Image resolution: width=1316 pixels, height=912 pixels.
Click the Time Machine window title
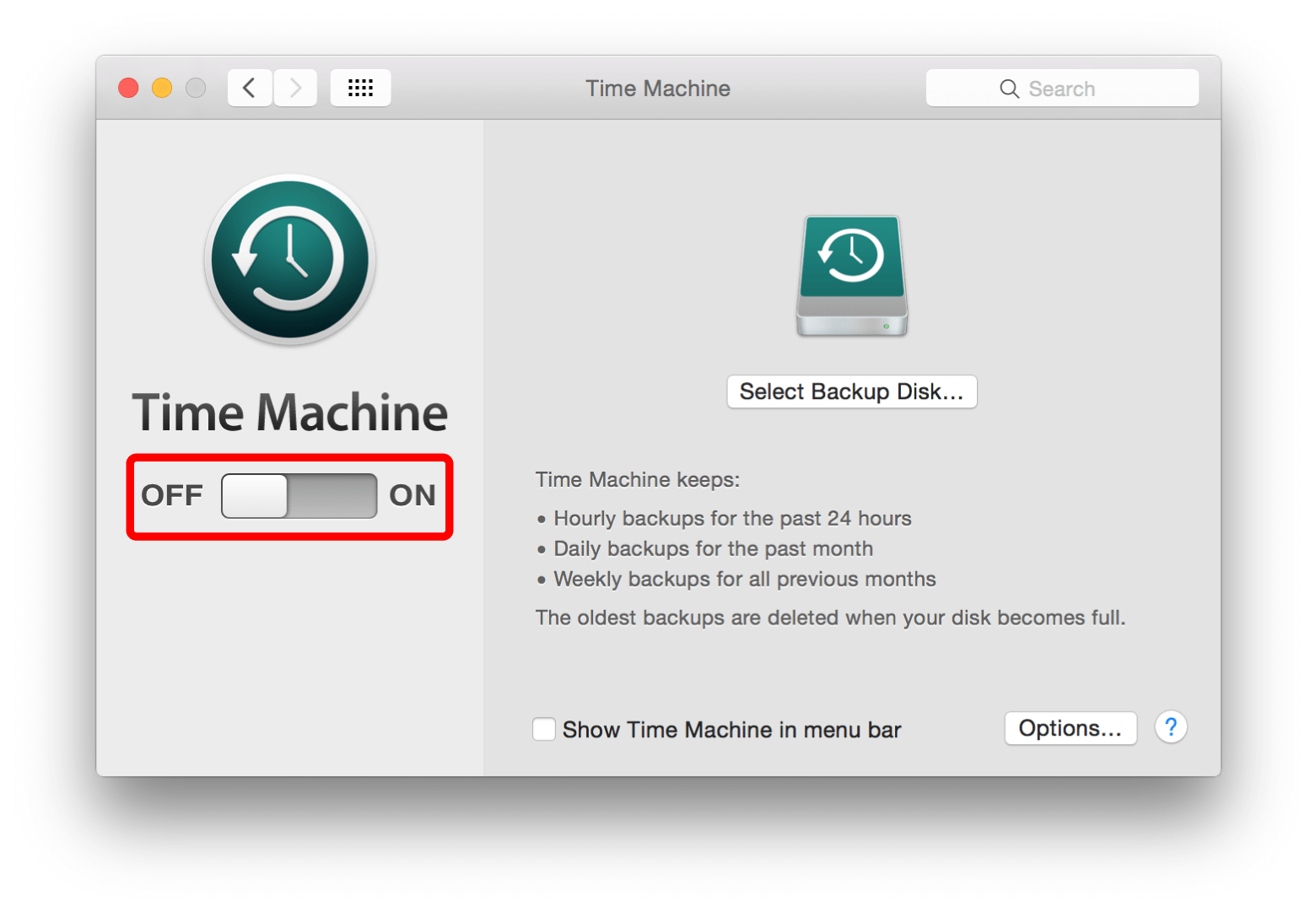pyautogui.click(x=658, y=89)
